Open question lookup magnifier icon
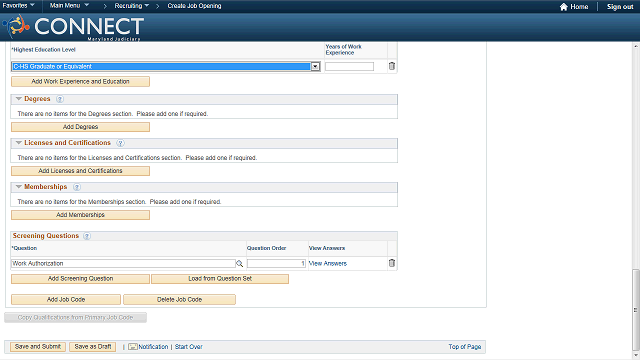 240,264
